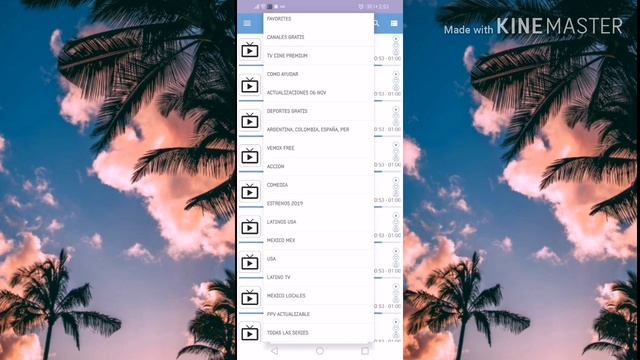Open the VEMOX FREE category
The height and width of the screenshot is (360, 640).
point(318,148)
